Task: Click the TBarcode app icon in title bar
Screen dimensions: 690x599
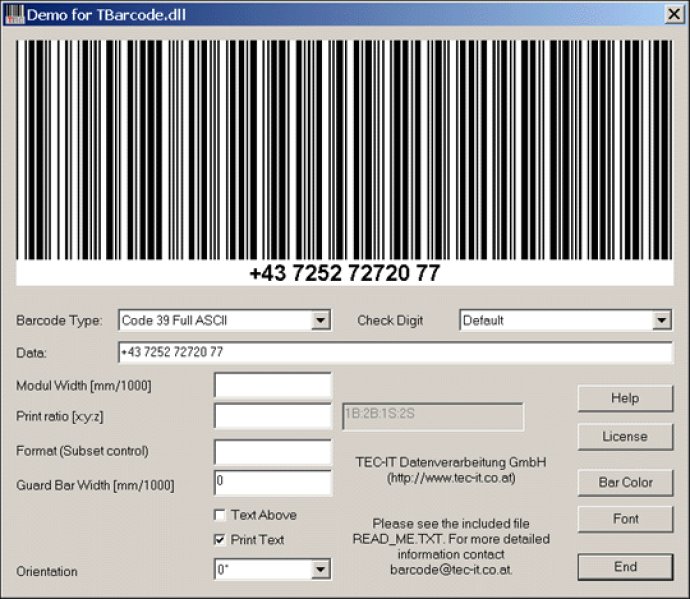Action: tap(14, 14)
